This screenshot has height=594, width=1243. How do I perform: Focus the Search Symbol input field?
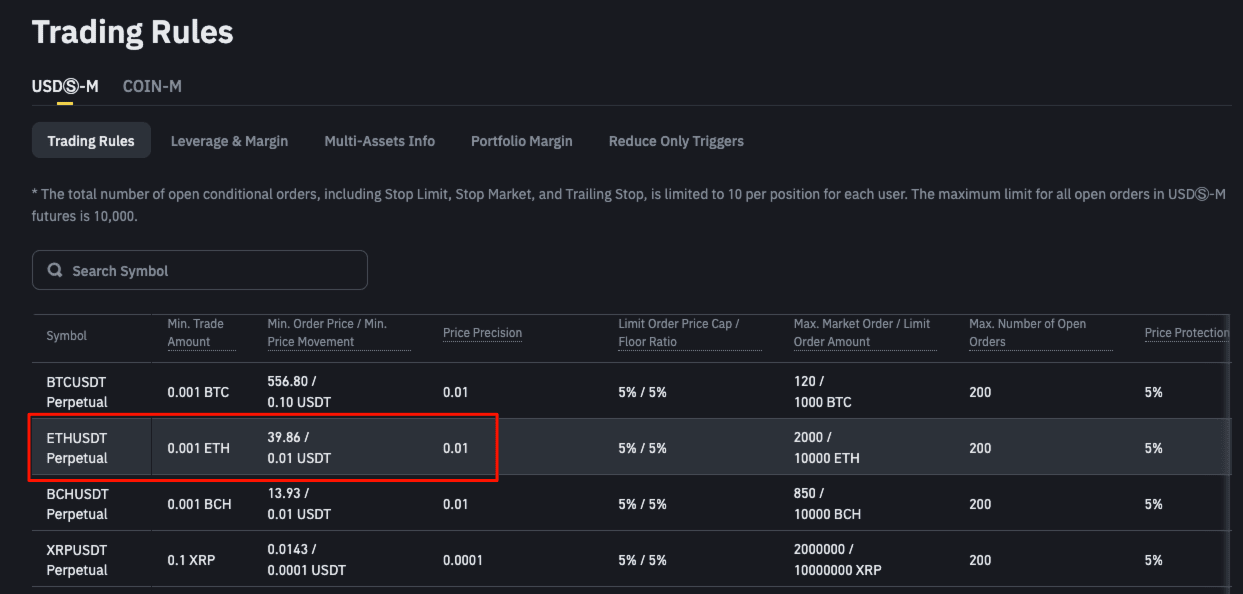(x=210, y=271)
